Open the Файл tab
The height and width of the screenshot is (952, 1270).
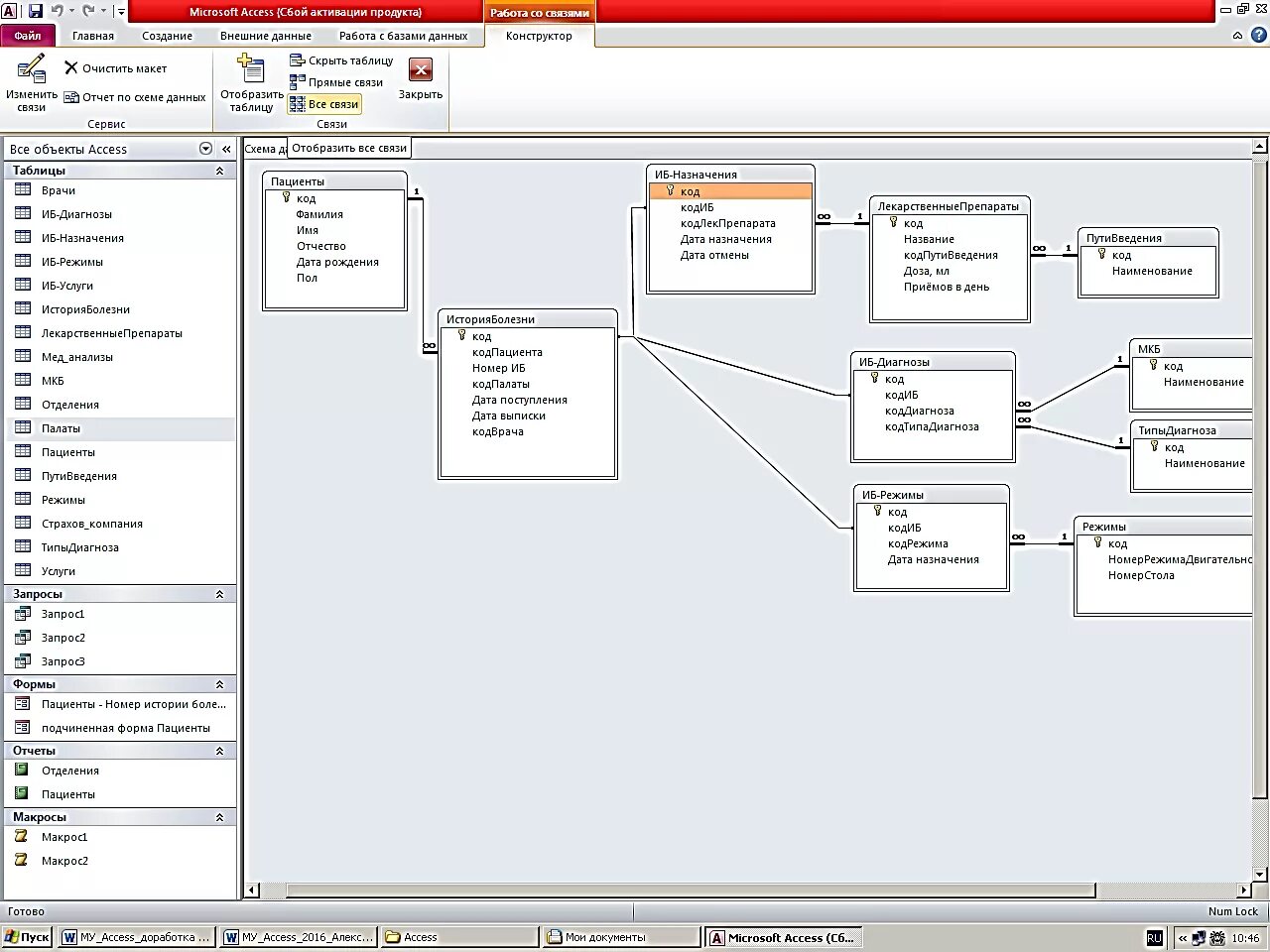click(27, 36)
